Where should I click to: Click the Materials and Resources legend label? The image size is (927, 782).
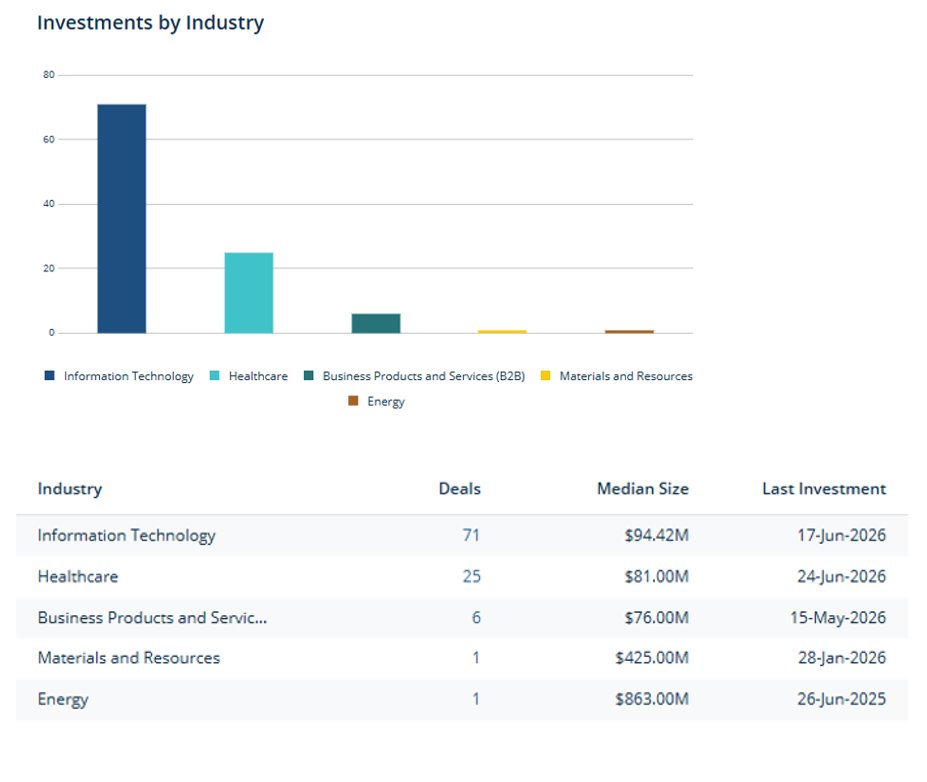626,376
